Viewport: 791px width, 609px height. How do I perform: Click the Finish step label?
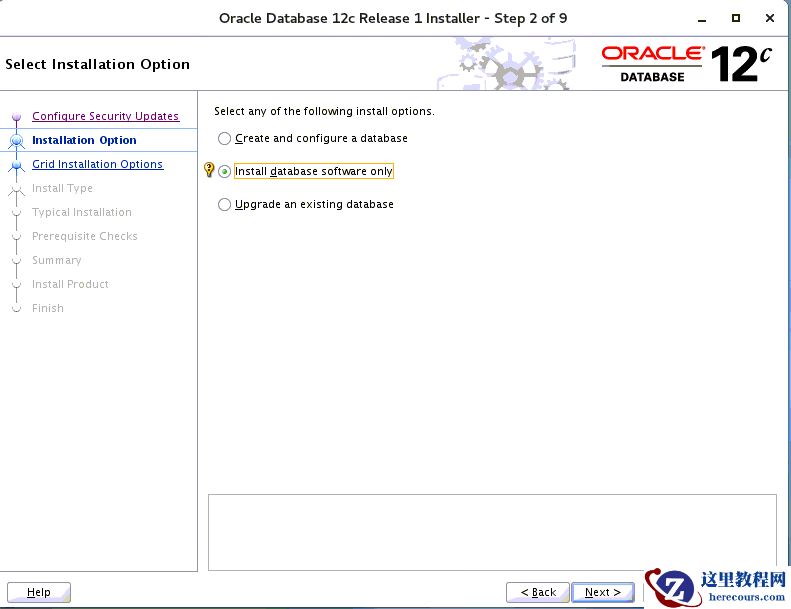coord(48,308)
